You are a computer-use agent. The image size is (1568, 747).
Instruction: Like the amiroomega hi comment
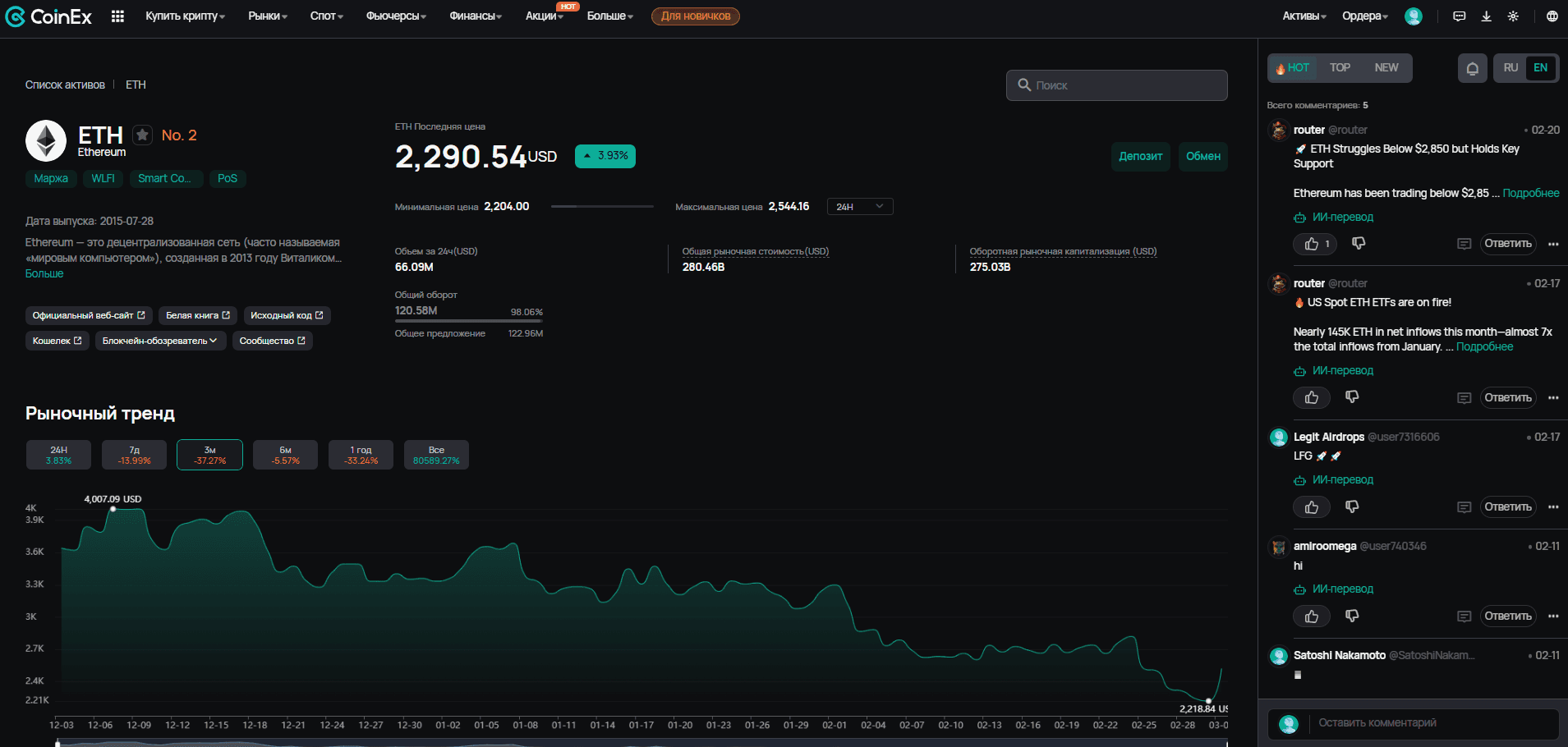click(1312, 616)
